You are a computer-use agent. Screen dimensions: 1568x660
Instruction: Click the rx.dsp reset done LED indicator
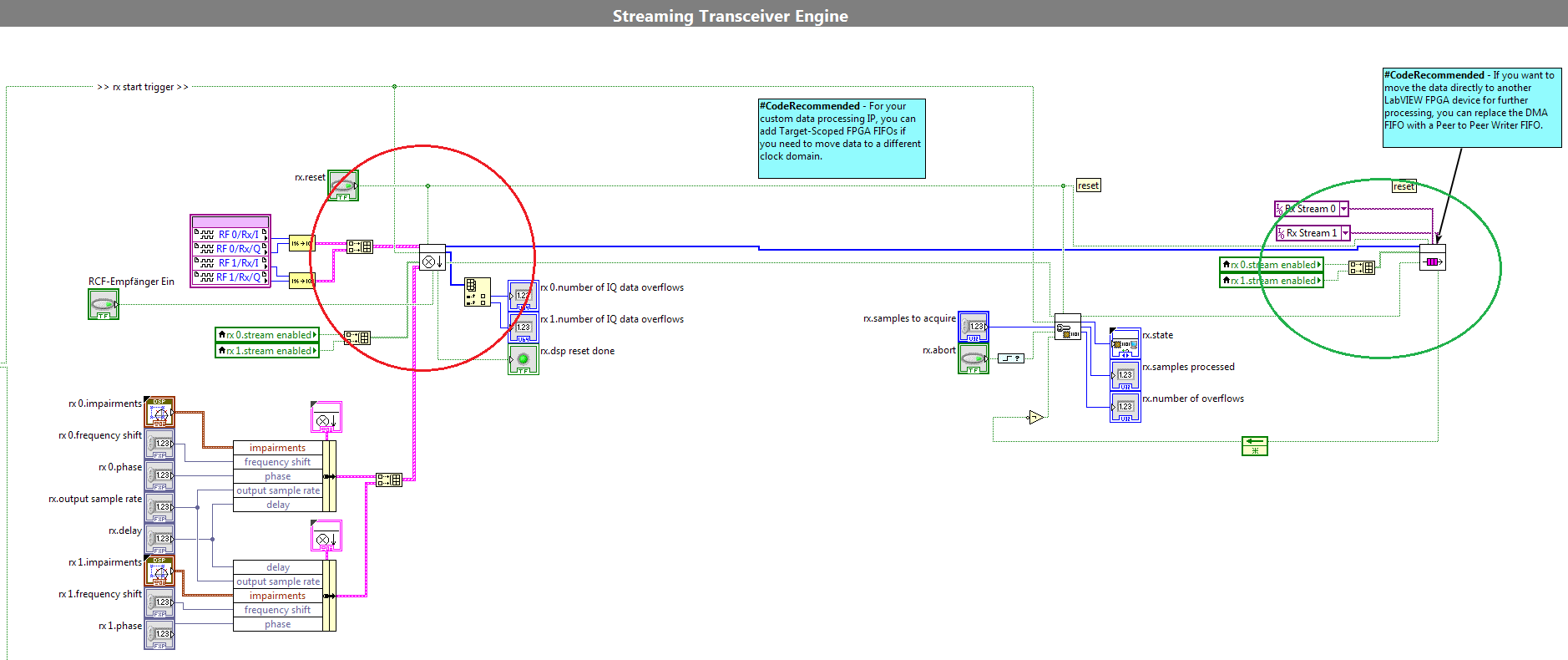click(523, 359)
